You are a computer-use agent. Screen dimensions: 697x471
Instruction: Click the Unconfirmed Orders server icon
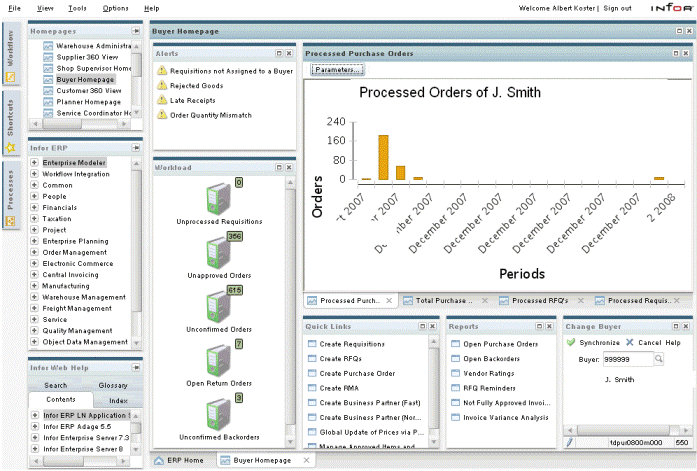218,305
